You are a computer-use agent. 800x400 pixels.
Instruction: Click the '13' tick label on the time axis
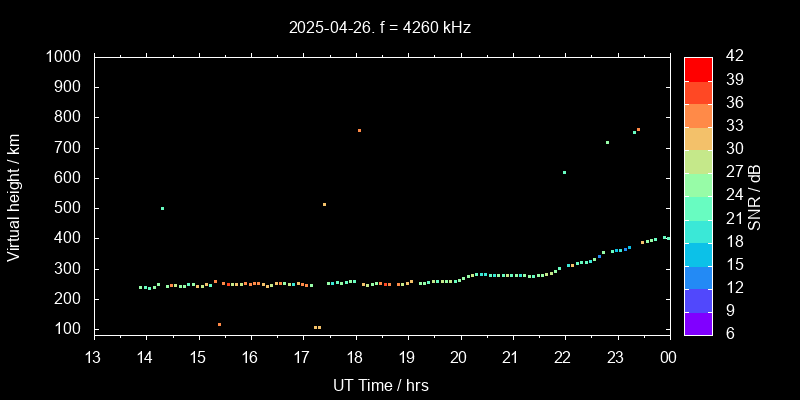click(x=92, y=357)
